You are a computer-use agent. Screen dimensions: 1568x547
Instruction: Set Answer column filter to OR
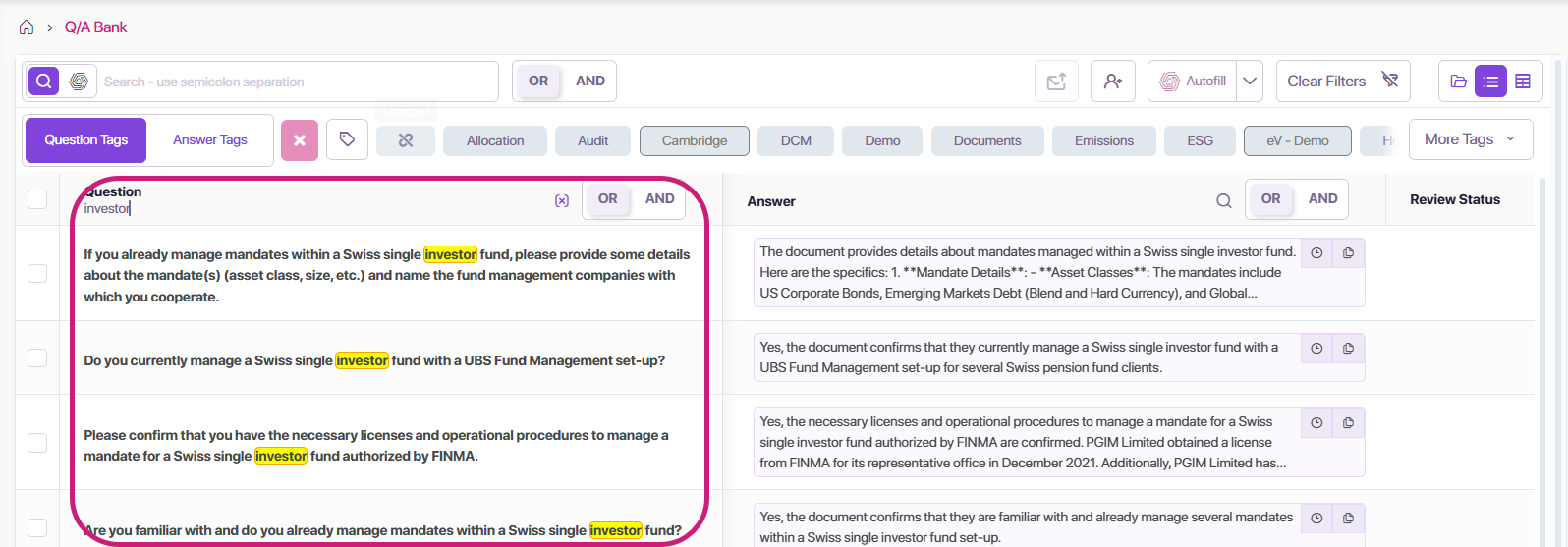point(1271,198)
